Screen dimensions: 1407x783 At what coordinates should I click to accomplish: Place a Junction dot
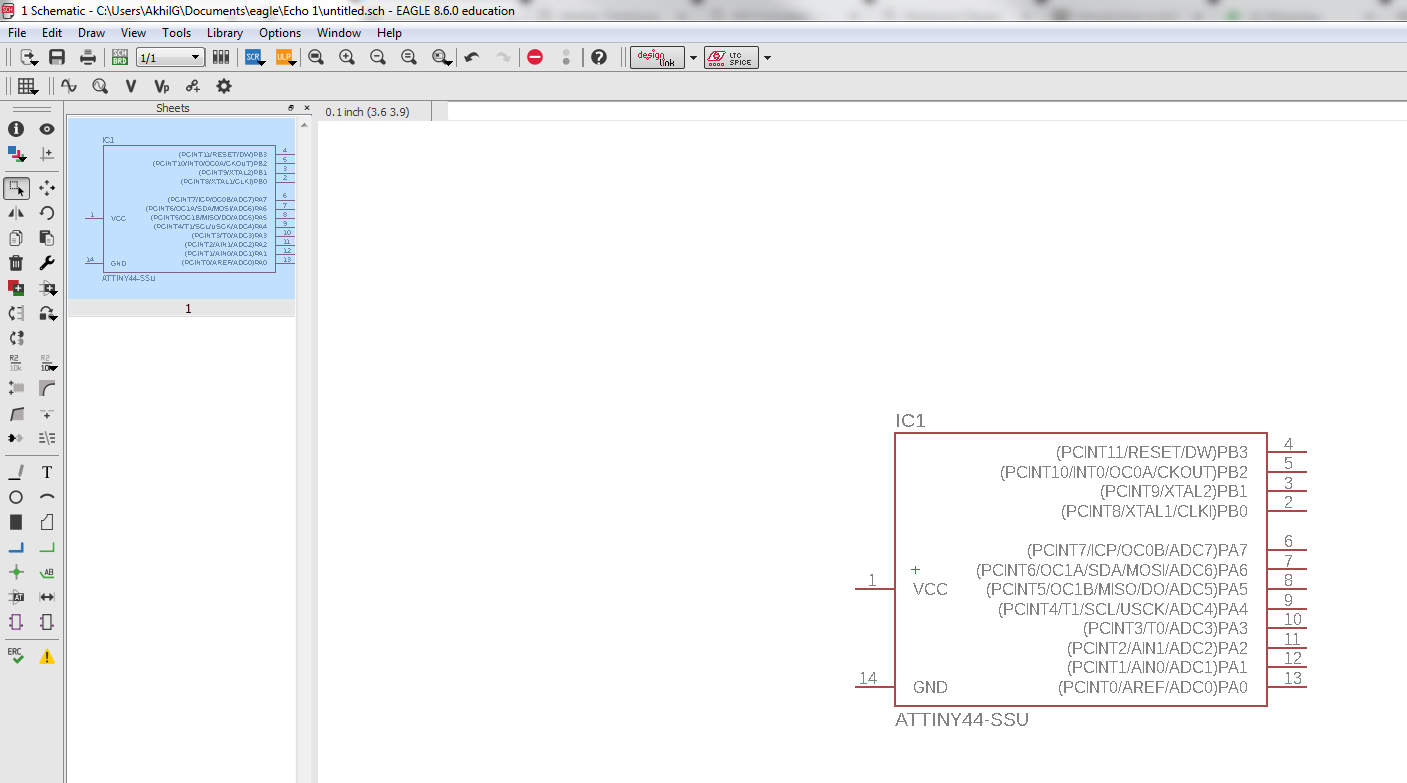pos(16,572)
